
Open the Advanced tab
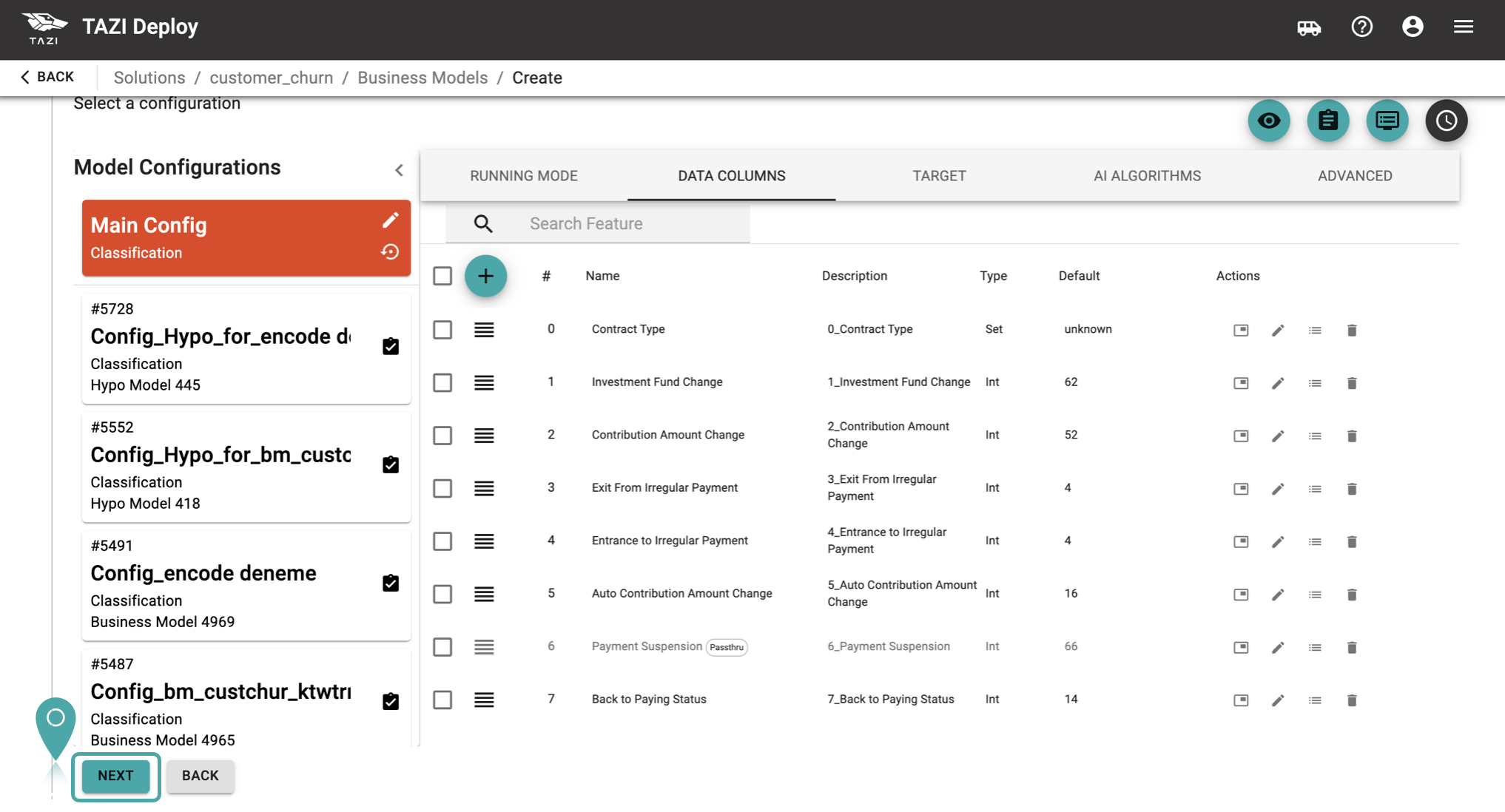[1355, 176]
